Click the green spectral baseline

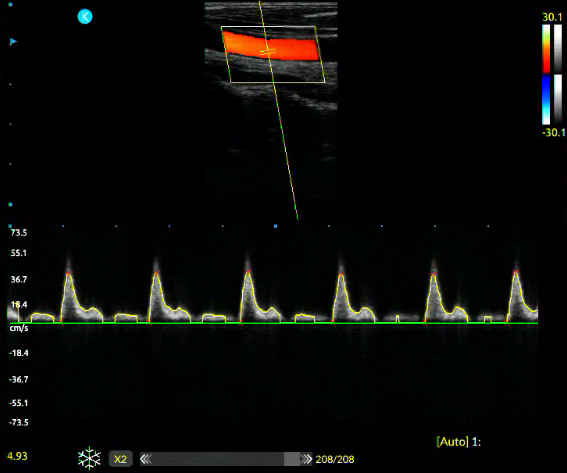click(273, 323)
